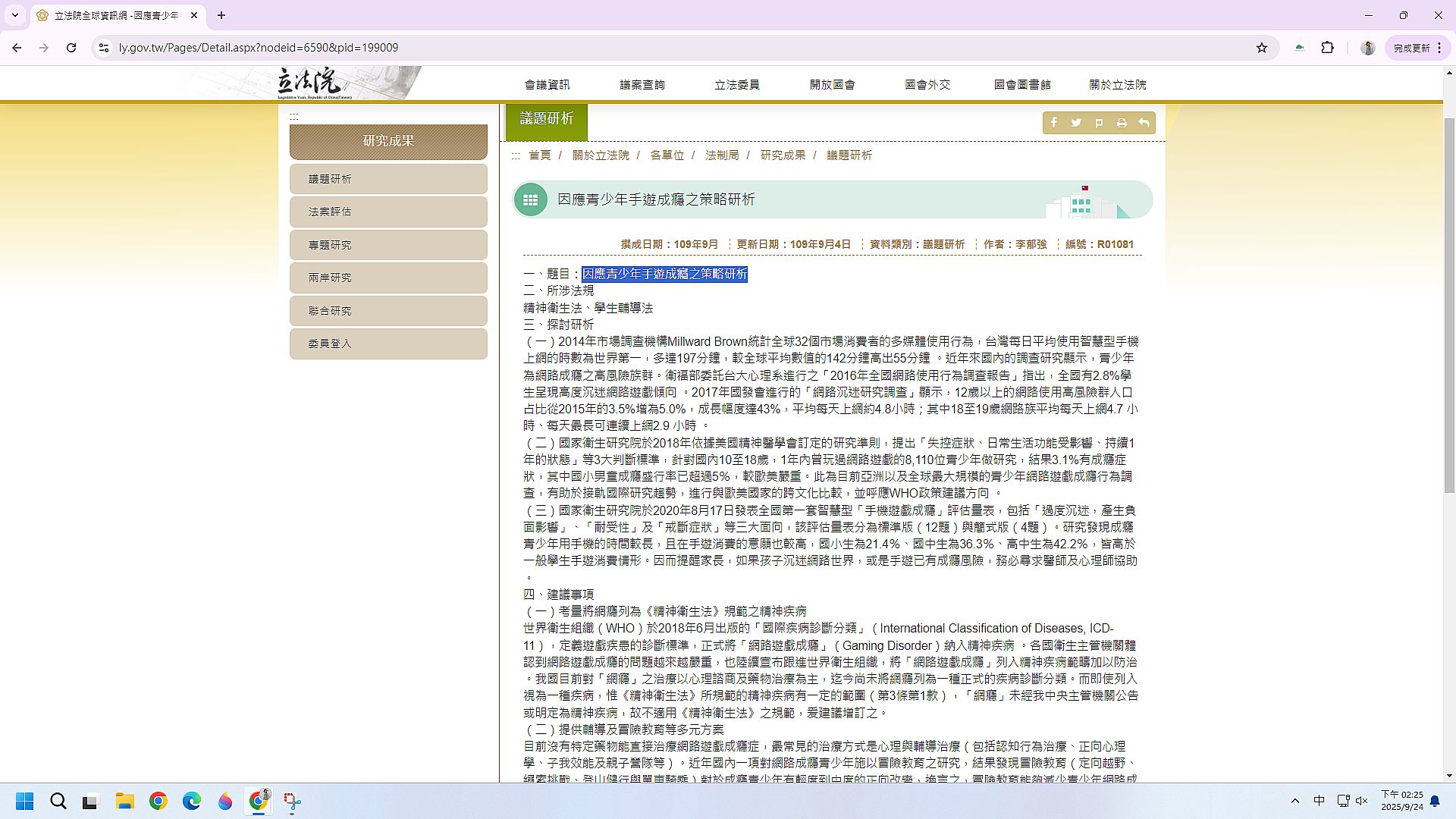Bookmark this page with the star icon

coord(1262,48)
